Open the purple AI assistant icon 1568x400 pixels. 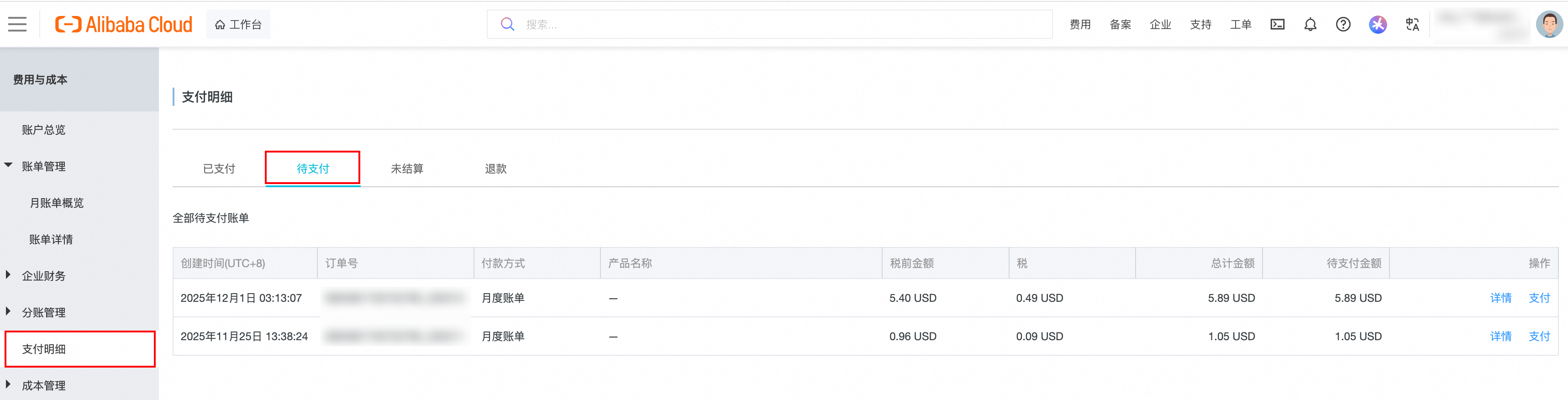tap(1378, 24)
